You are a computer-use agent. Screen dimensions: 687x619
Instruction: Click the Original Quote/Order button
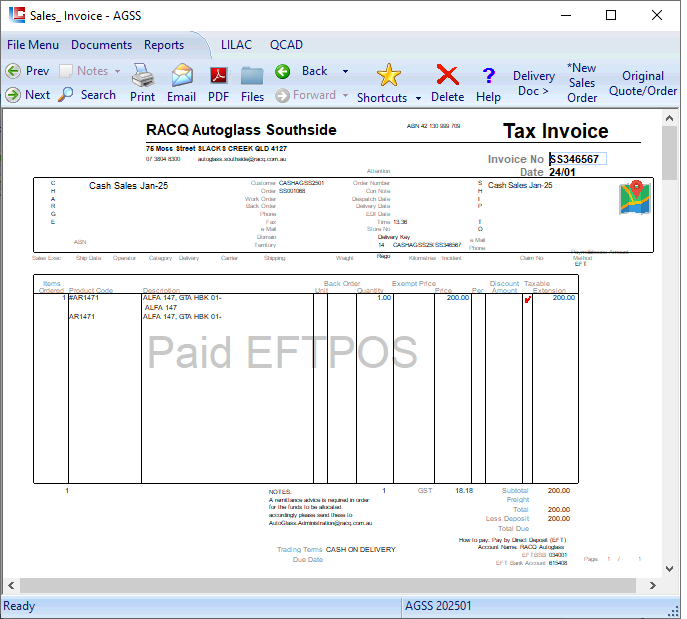tap(643, 83)
